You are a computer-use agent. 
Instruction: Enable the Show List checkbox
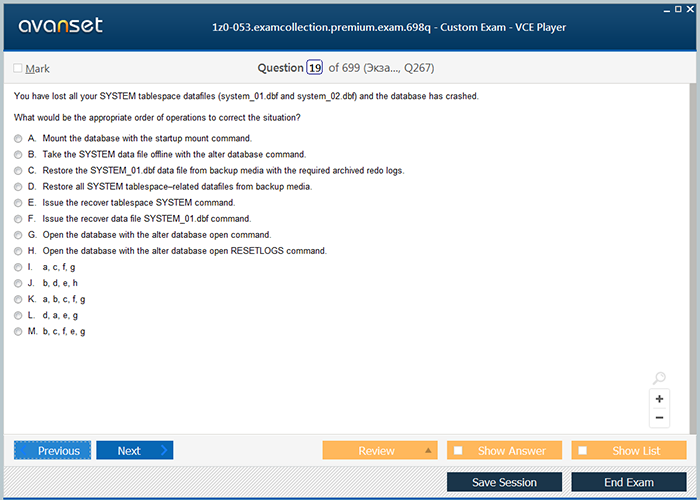(583, 450)
